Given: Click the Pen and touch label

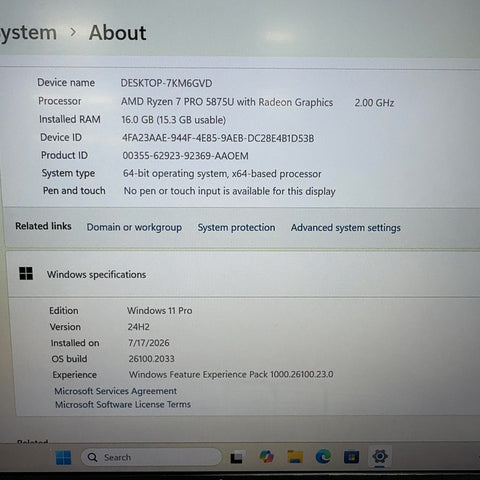Looking at the screenshot, I should coord(74,191).
